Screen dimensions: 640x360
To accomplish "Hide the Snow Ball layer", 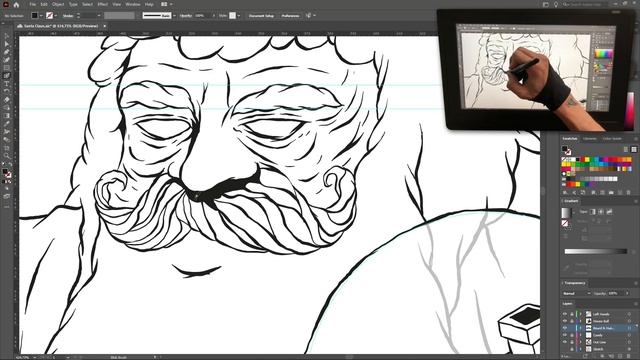I will click(x=565, y=321).
